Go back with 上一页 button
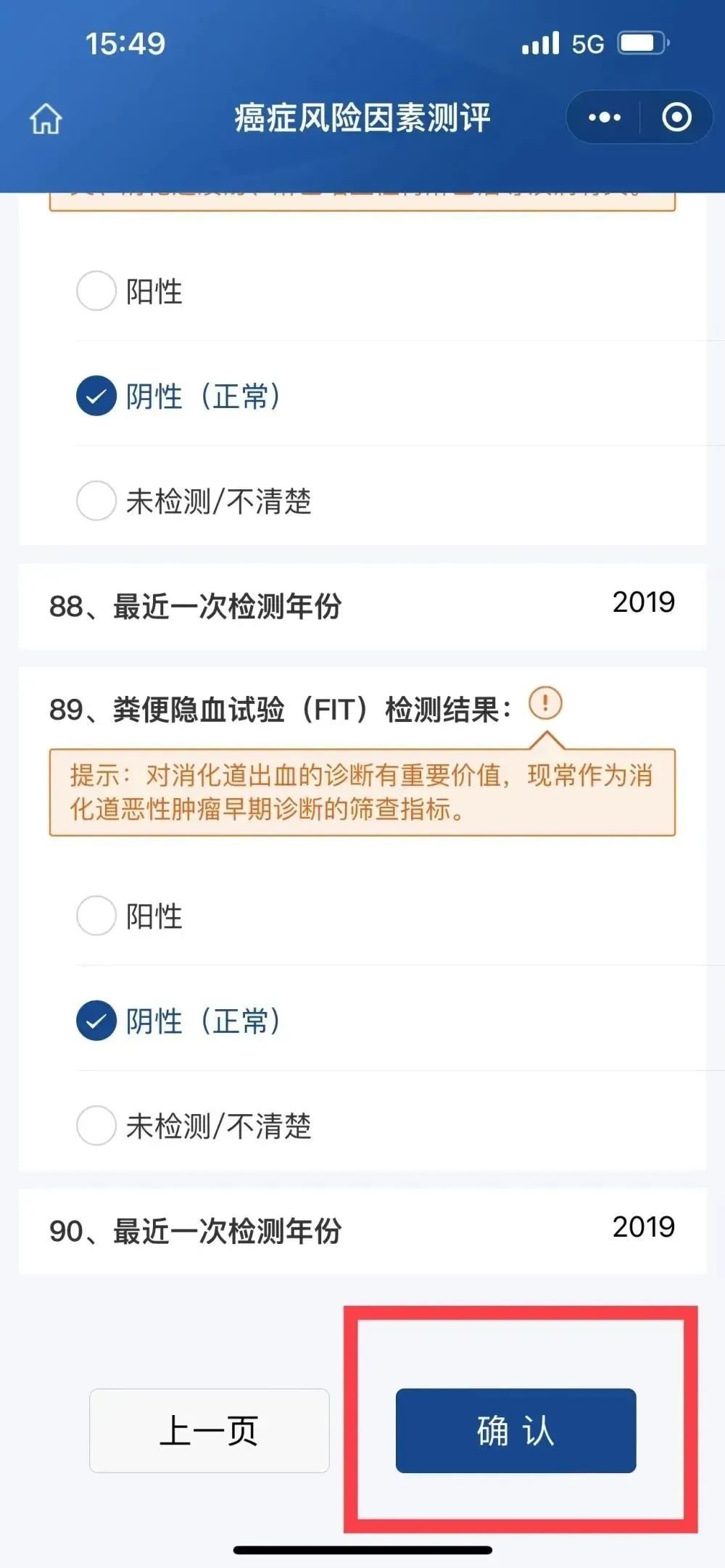 pyautogui.click(x=209, y=1430)
